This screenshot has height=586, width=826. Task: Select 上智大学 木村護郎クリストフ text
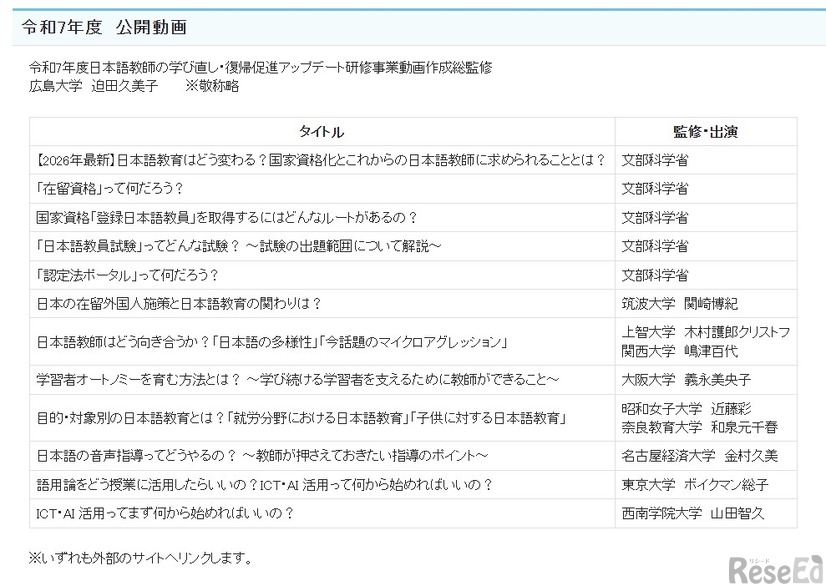point(706,332)
